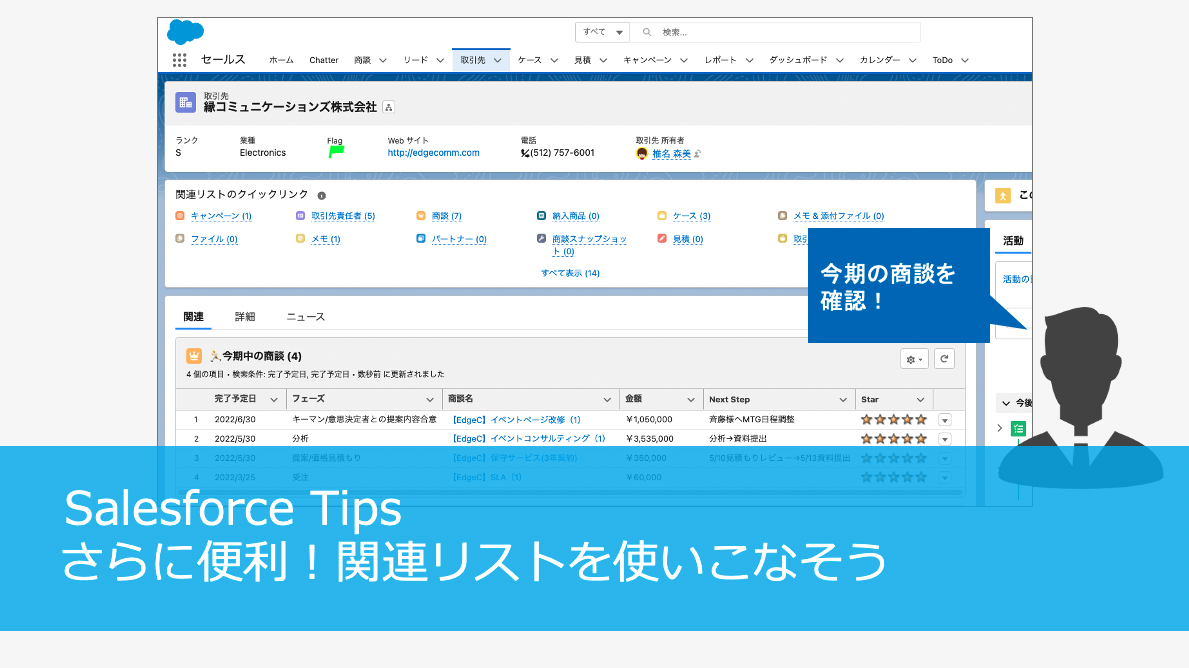Switch to the ニュース tab
The image size is (1189, 668).
click(306, 317)
